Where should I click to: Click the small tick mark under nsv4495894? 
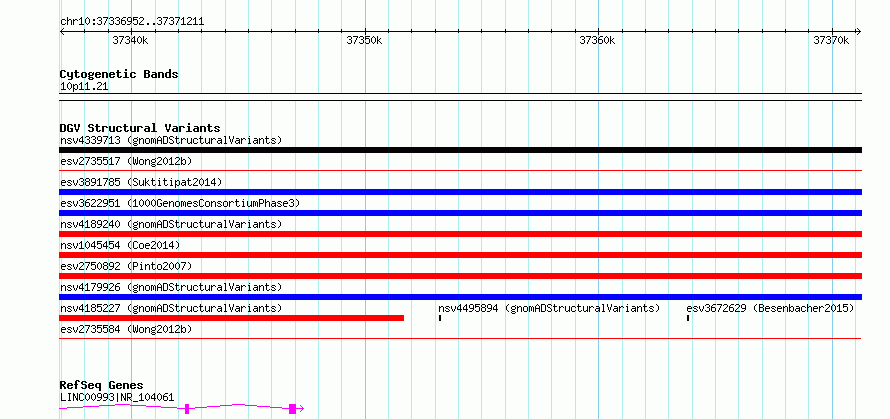coord(440,318)
